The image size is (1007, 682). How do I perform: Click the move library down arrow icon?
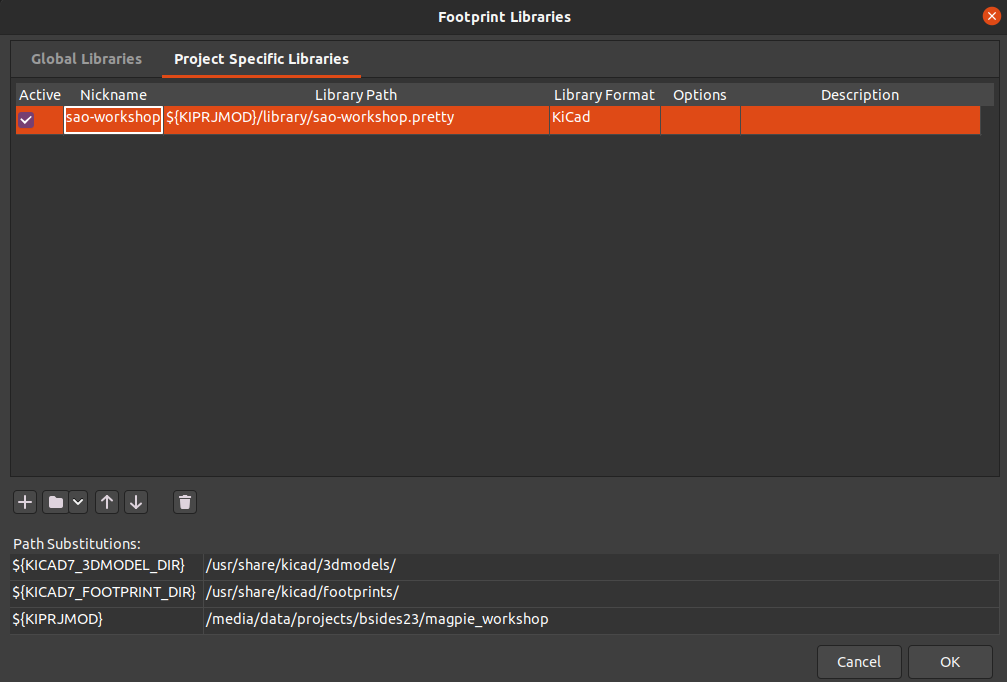point(136,502)
